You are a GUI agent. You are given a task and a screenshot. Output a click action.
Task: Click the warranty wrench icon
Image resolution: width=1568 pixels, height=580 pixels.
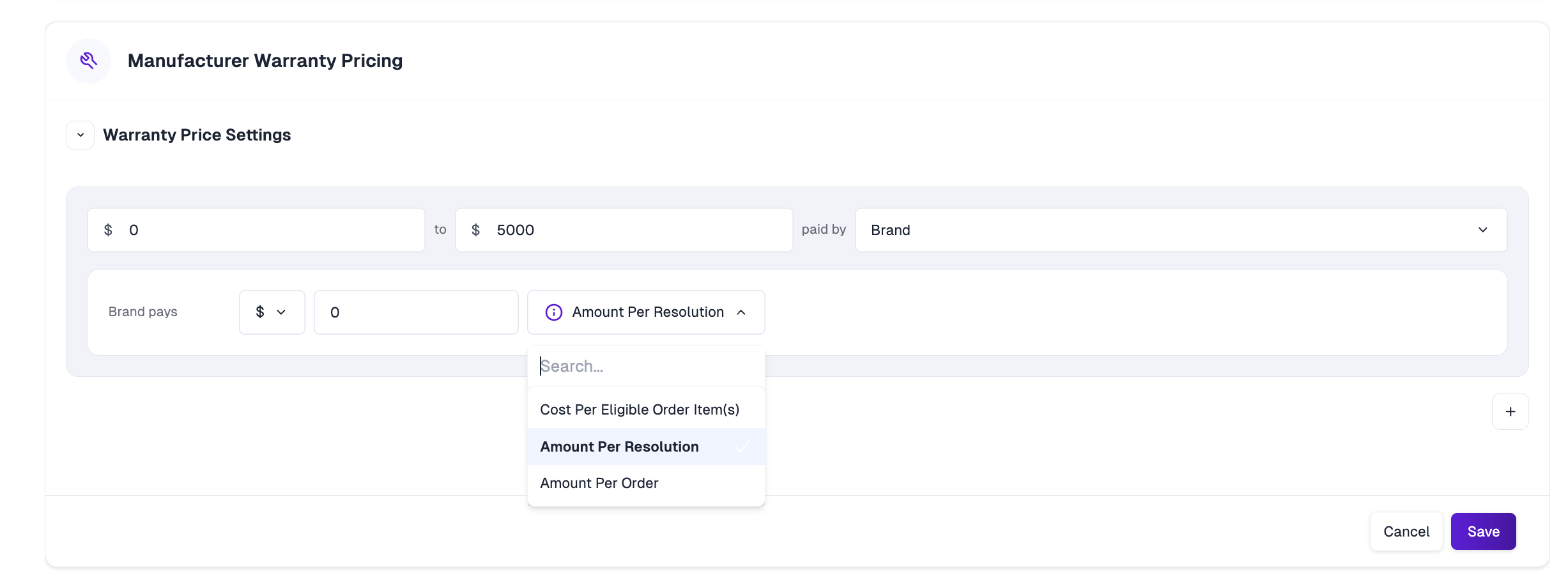88,61
